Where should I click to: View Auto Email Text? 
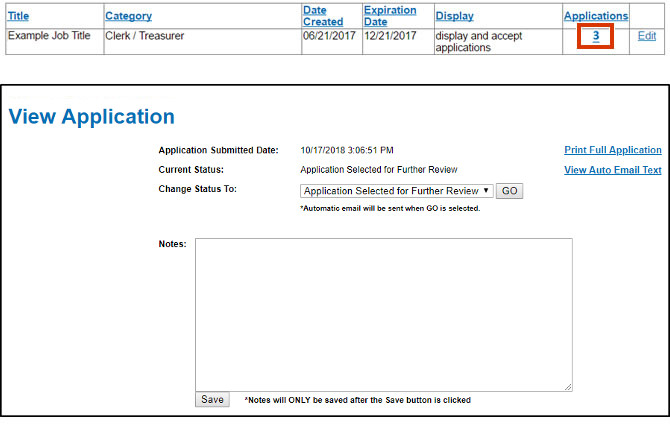[x=612, y=170]
